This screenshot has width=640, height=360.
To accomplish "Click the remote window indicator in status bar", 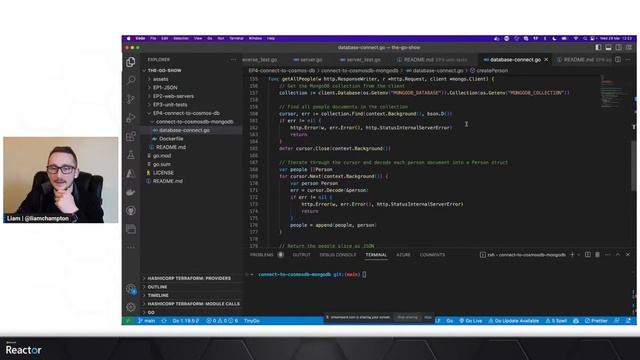I will [128, 321].
